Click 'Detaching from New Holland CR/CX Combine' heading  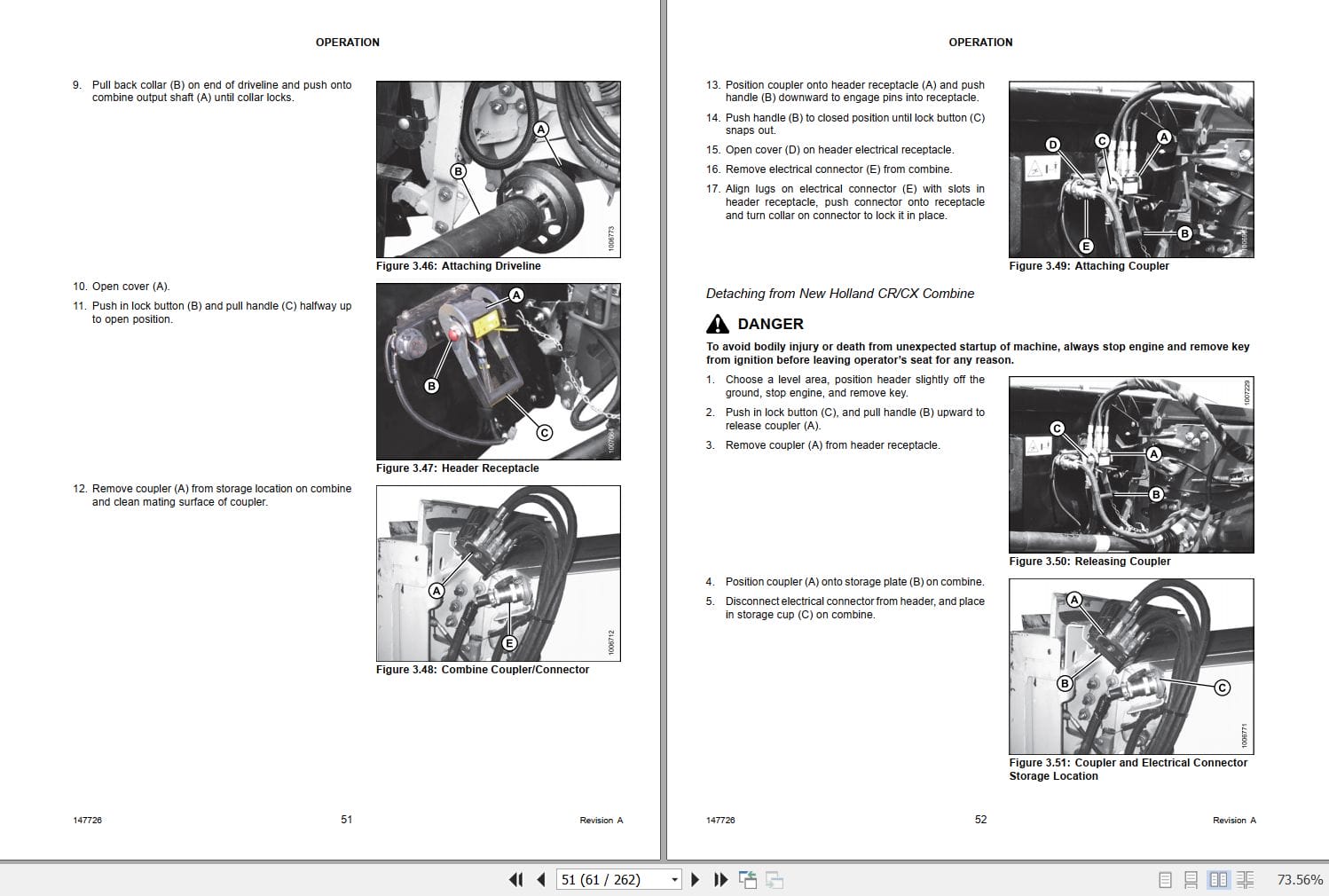click(x=840, y=294)
